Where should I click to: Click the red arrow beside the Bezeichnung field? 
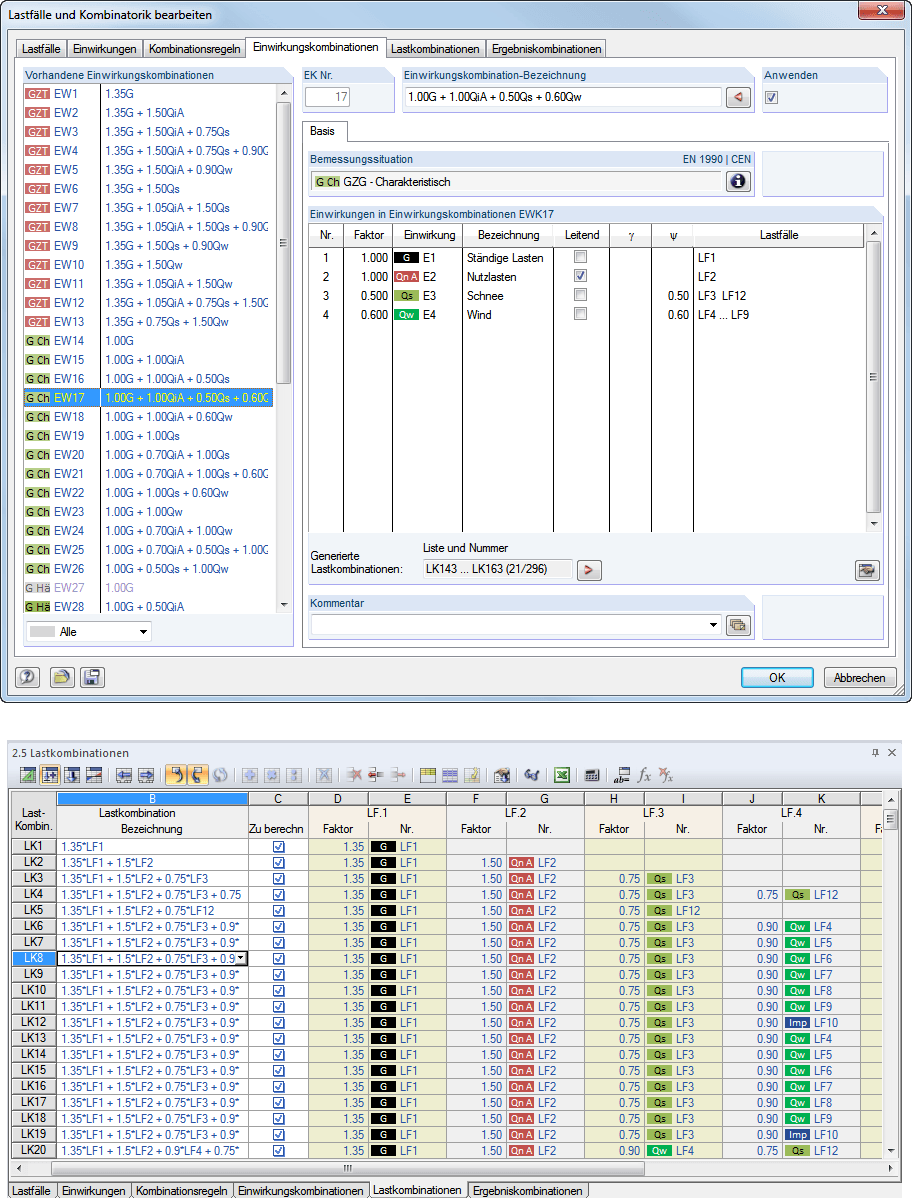point(737,97)
